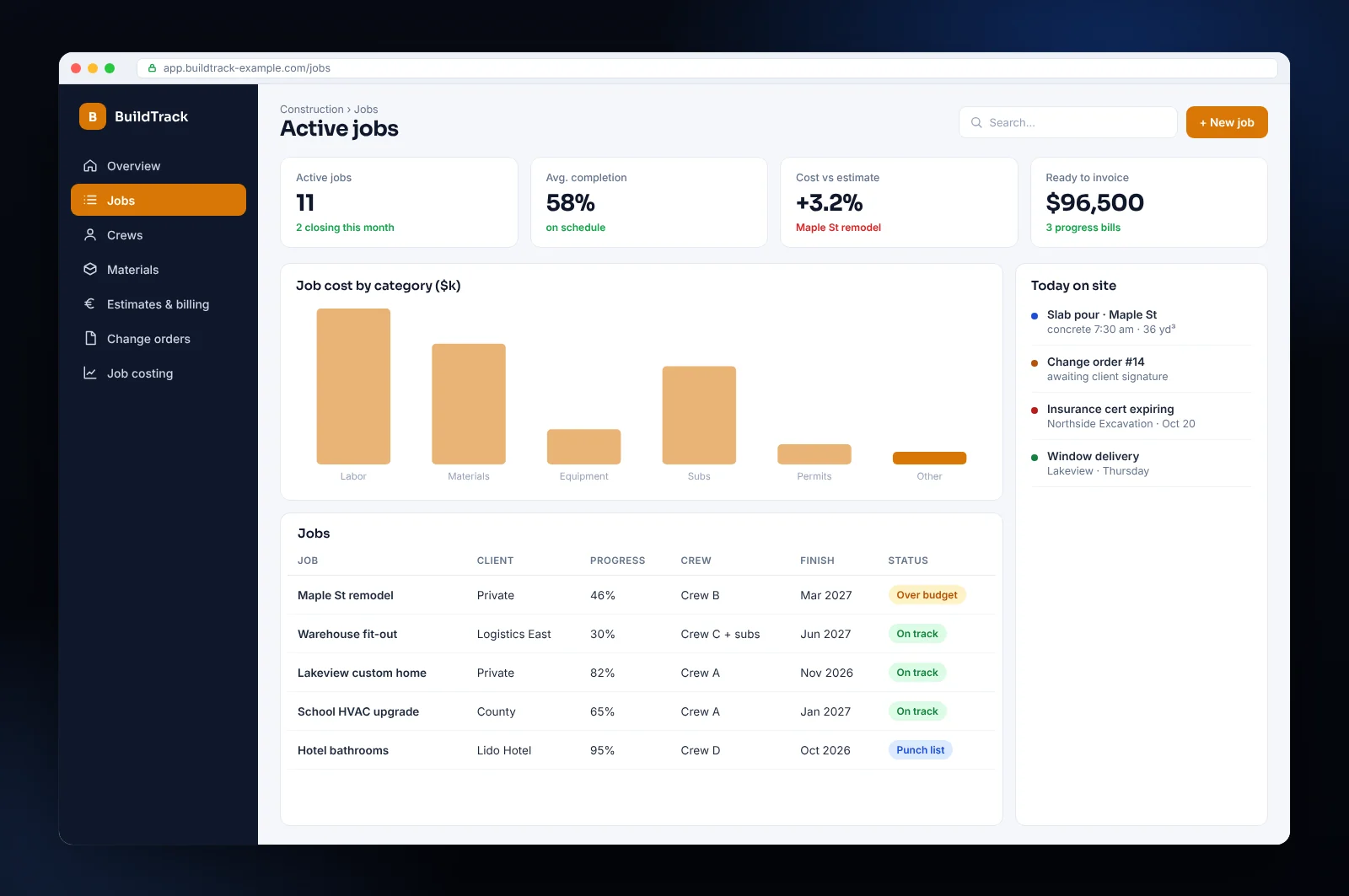The image size is (1349, 896).
Task: Click the BuildTrack logo badge
Action: 93,116
